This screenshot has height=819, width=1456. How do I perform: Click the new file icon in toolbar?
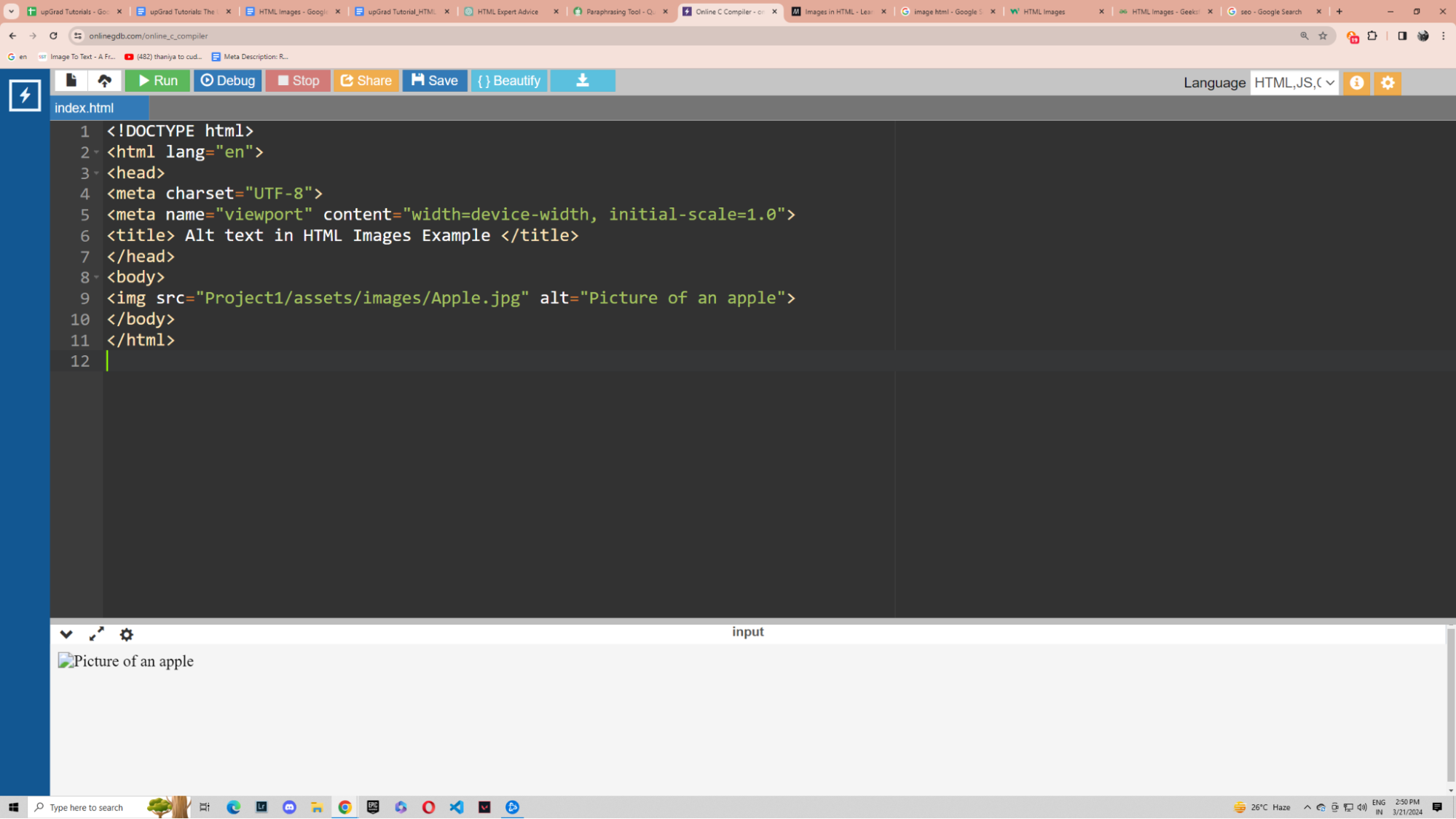70,80
